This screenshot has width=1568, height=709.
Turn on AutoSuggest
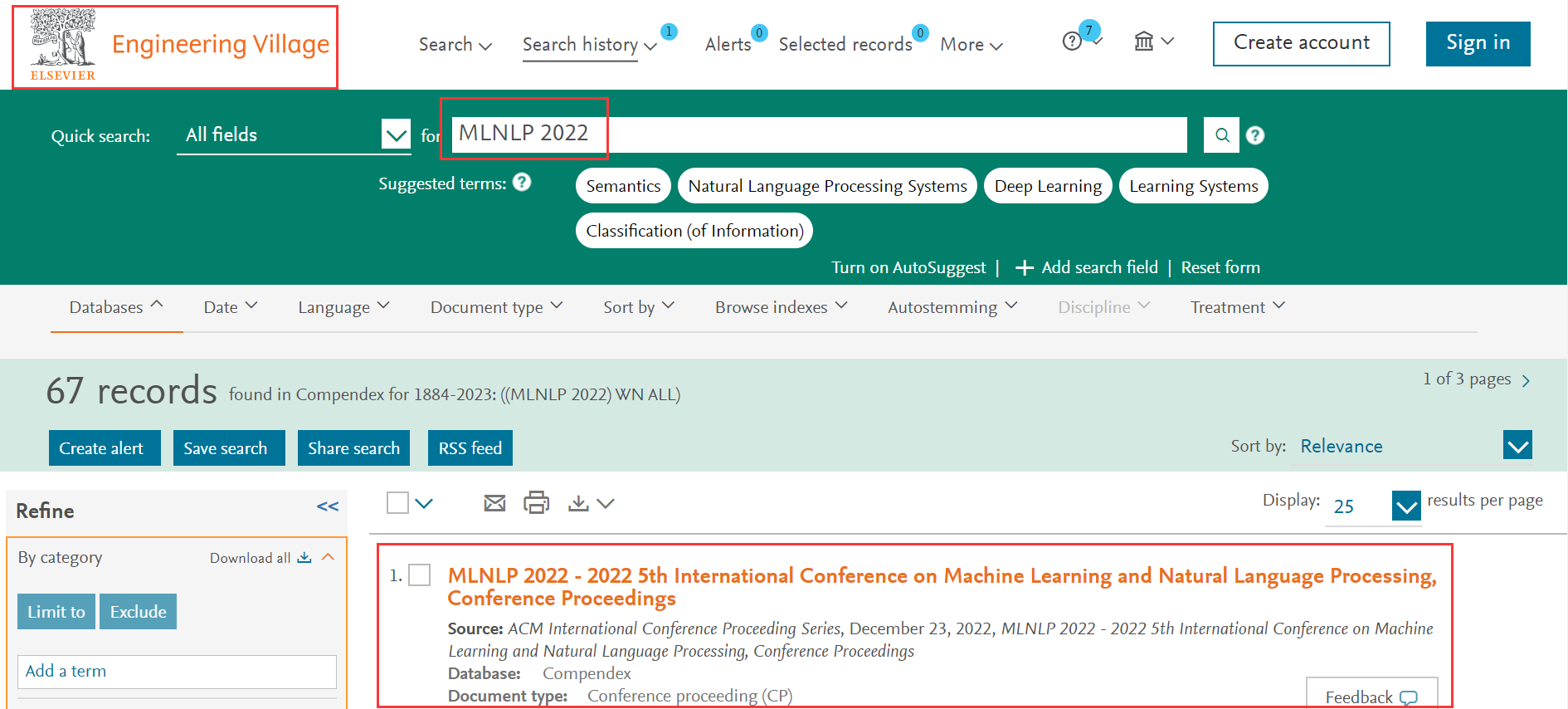tap(908, 267)
